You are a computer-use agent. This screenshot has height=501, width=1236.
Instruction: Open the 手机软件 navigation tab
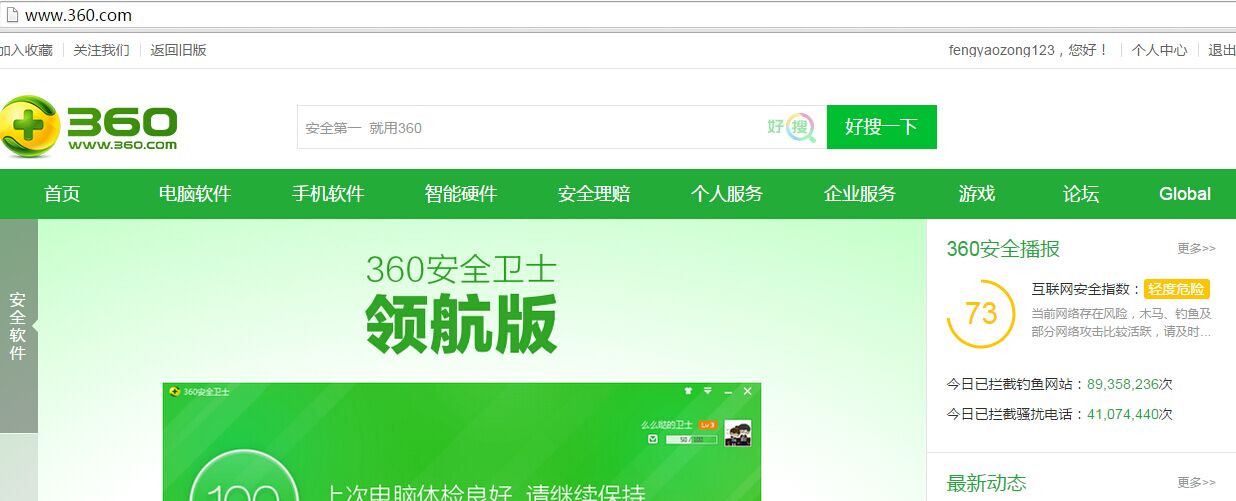(x=328, y=194)
